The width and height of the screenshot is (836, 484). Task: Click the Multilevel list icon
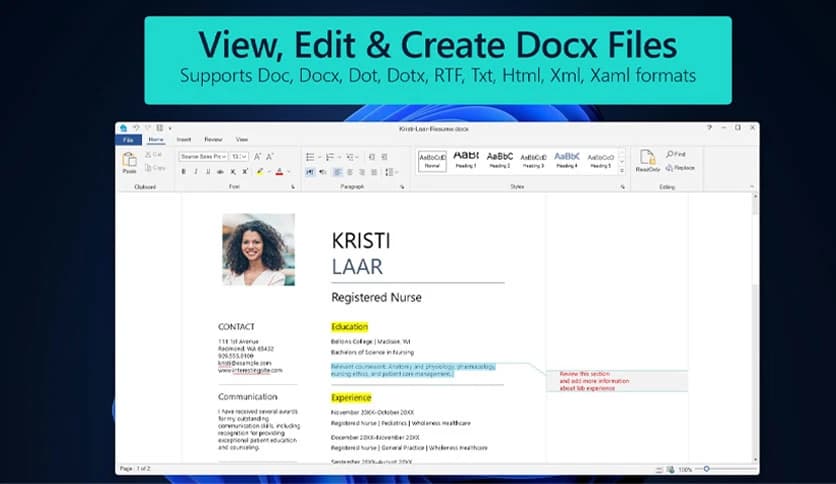[x=350, y=157]
